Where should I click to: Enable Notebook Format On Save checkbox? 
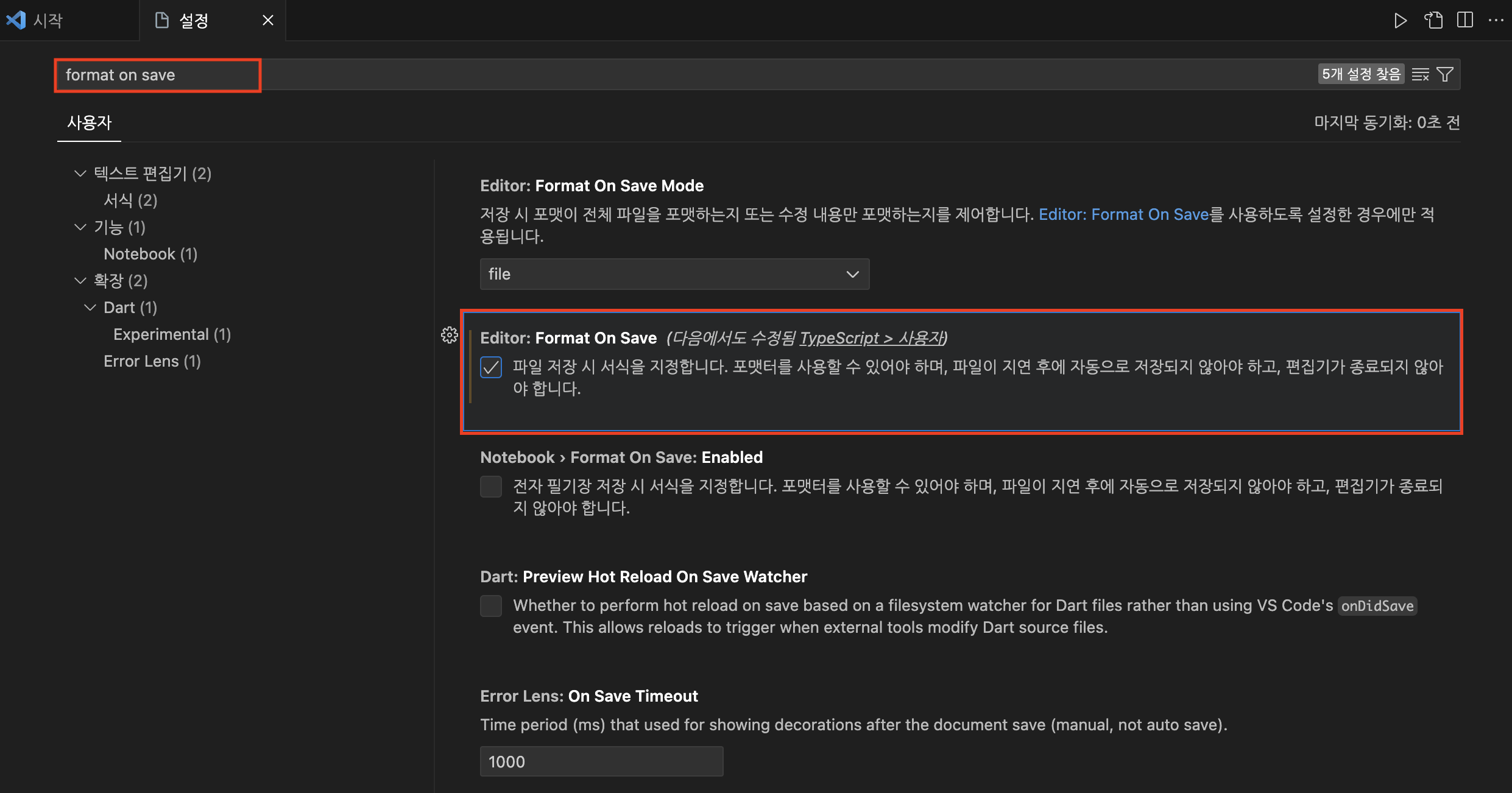(491, 487)
